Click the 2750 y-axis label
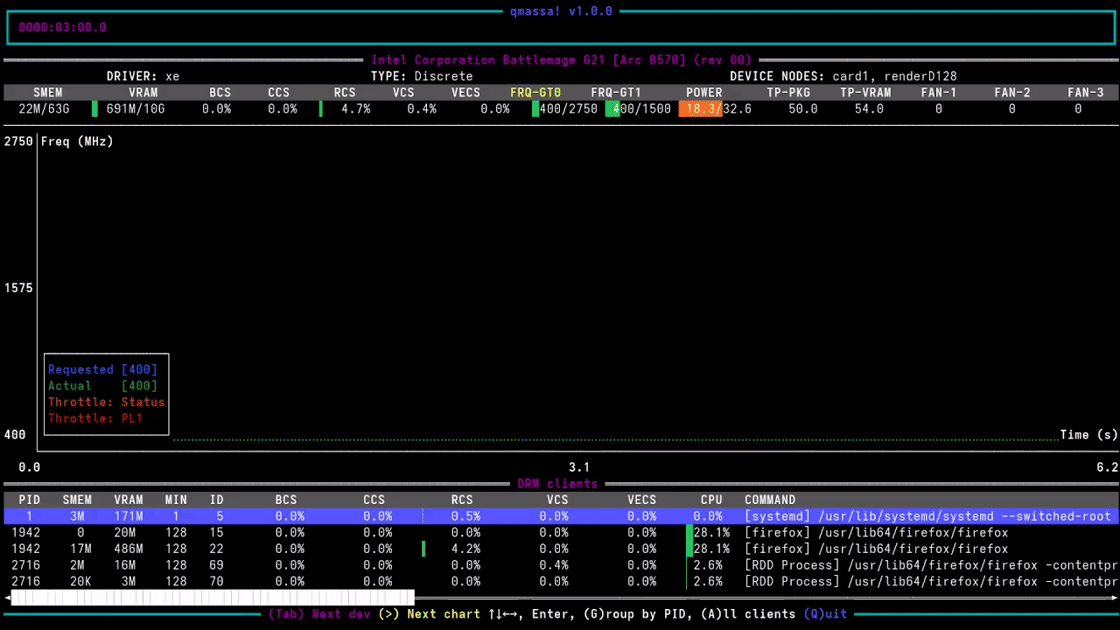The height and width of the screenshot is (630, 1120). pyautogui.click(x=19, y=141)
